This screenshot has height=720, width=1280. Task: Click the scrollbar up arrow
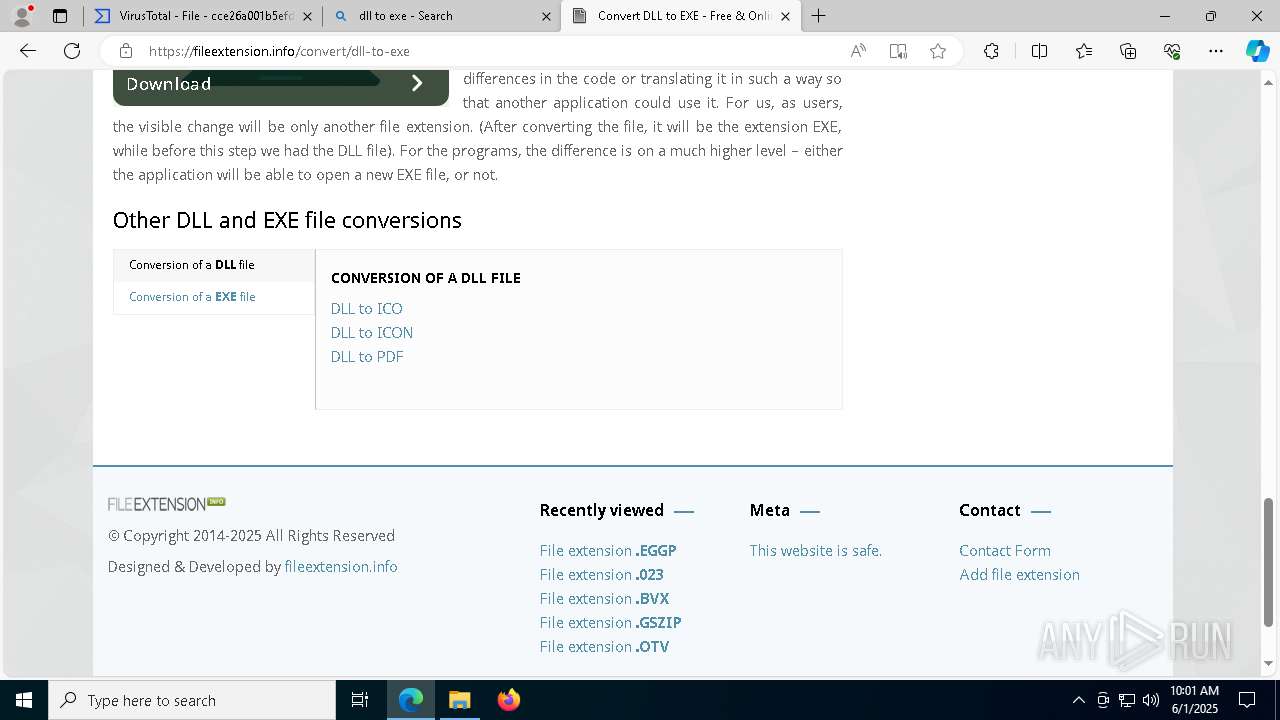[1269, 82]
